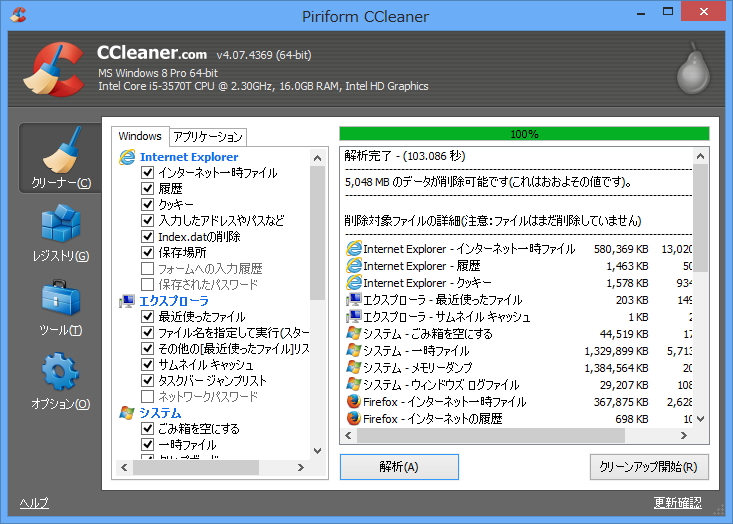Open the クリーナー(C) section
733x524 pixels.
tap(61, 158)
